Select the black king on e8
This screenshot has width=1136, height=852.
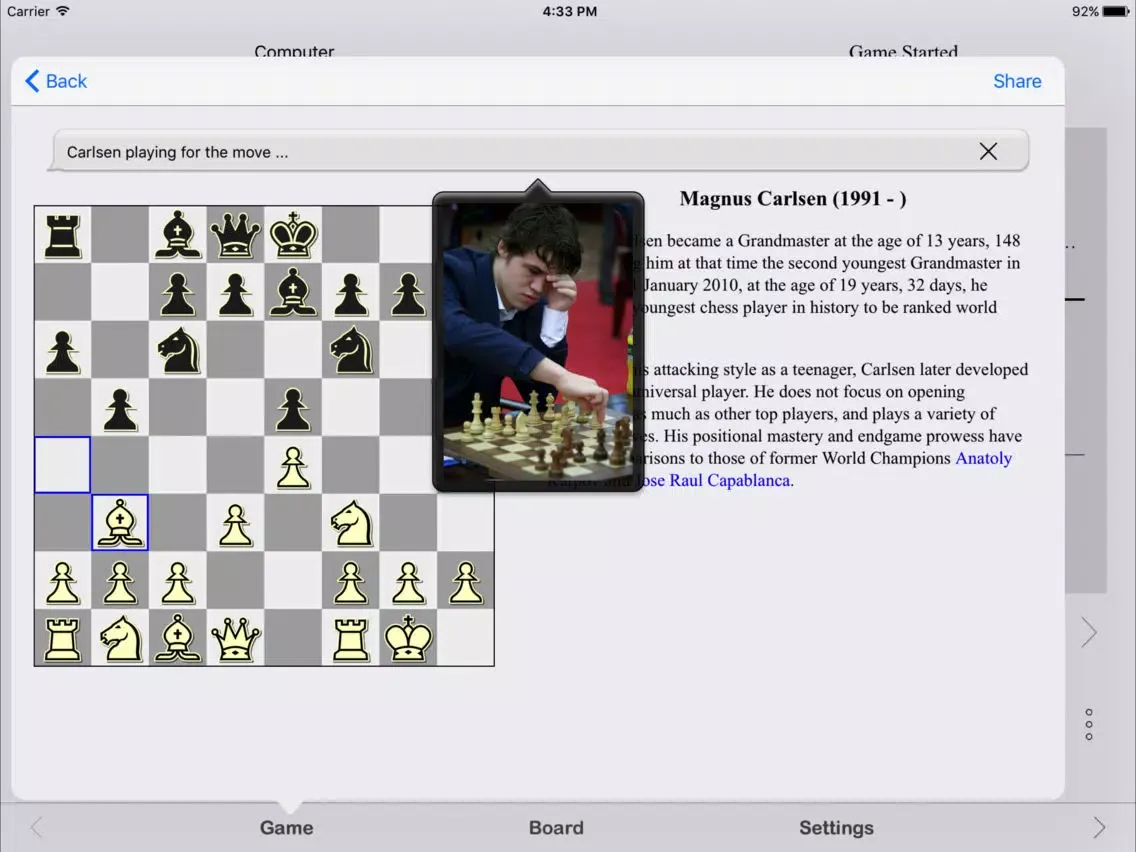[293, 235]
